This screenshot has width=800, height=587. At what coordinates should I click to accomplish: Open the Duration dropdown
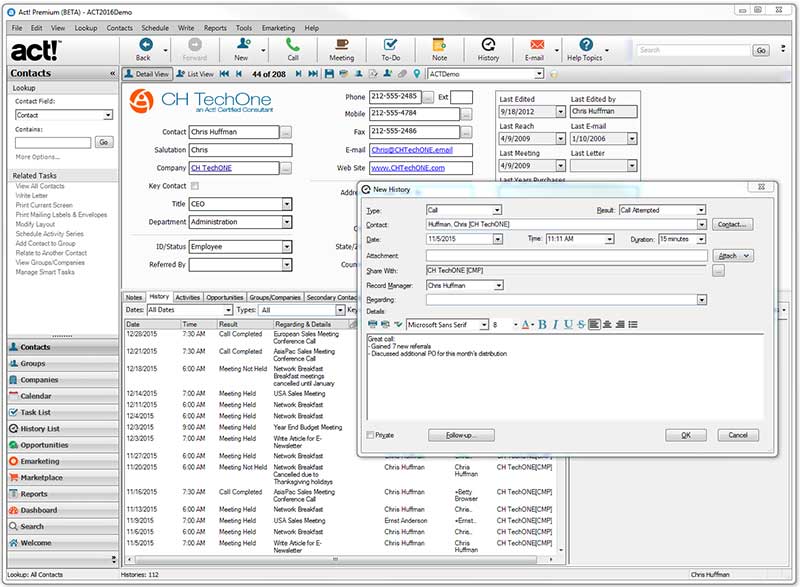pyautogui.click(x=702, y=239)
